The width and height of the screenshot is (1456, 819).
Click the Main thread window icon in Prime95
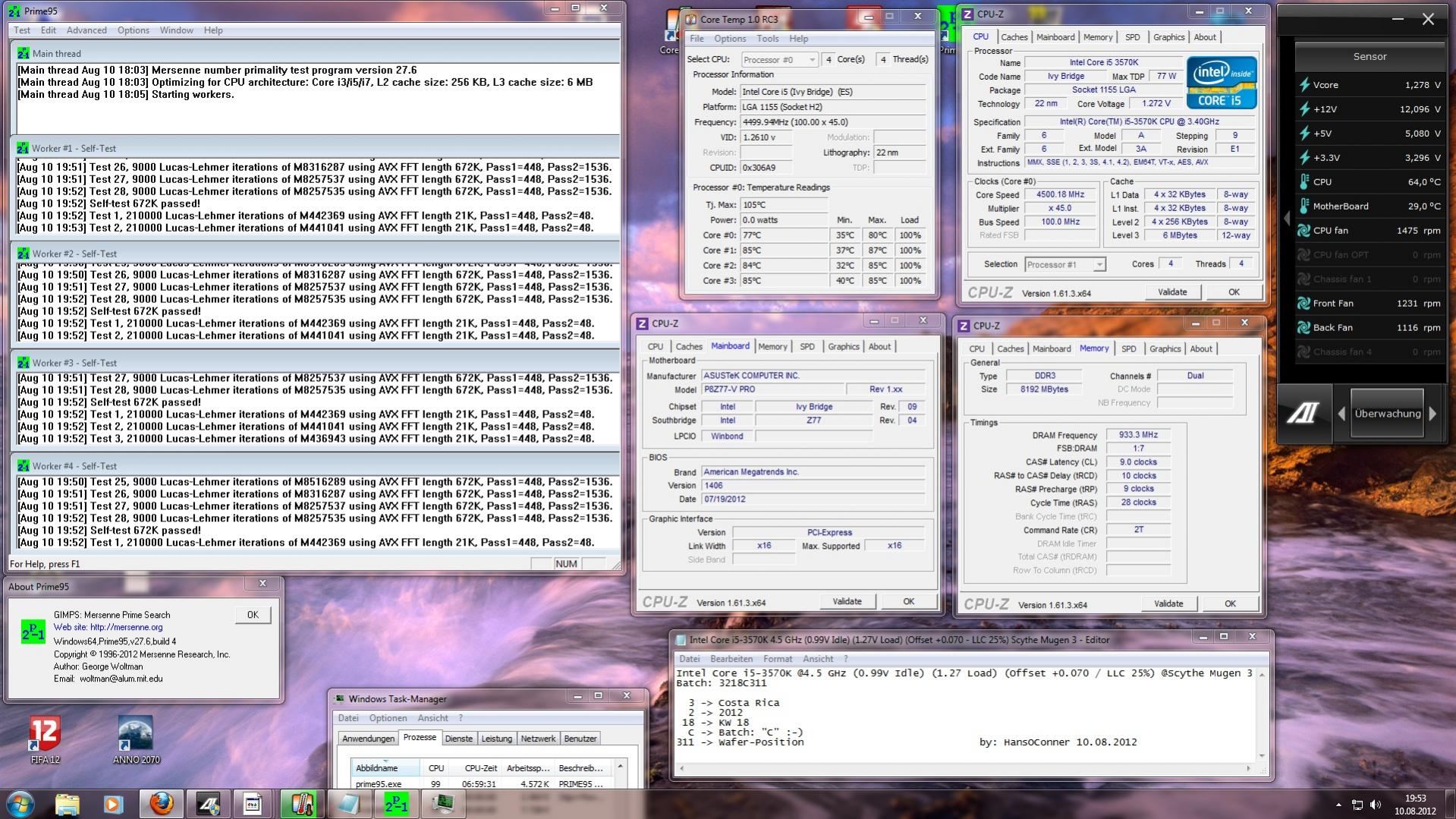click(24, 53)
